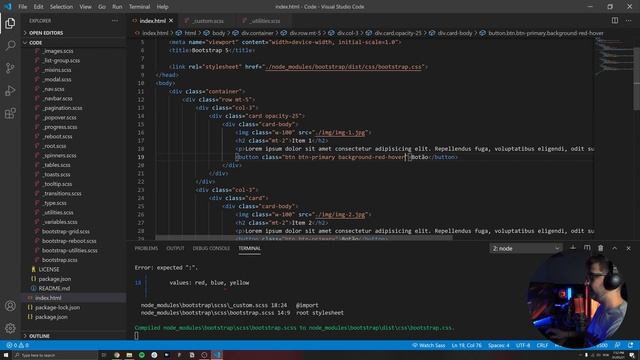Image resolution: width=640 pixels, height=360 pixels.
Task: Kill the terminal with trash icon
Action: tap(600, 248)
